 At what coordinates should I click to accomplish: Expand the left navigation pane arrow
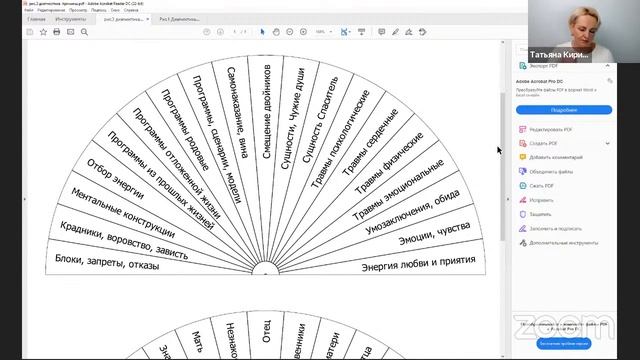pyautogui.click(x=25, y=199)
